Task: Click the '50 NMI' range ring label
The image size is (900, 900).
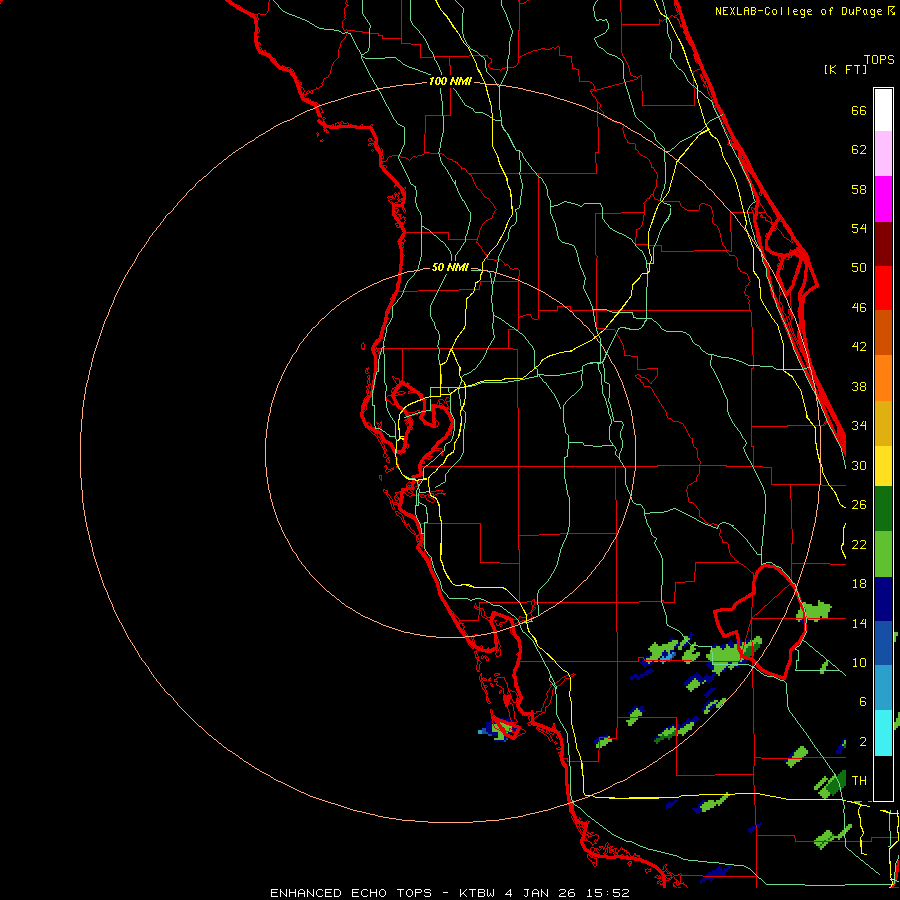Action: point(450,267)
